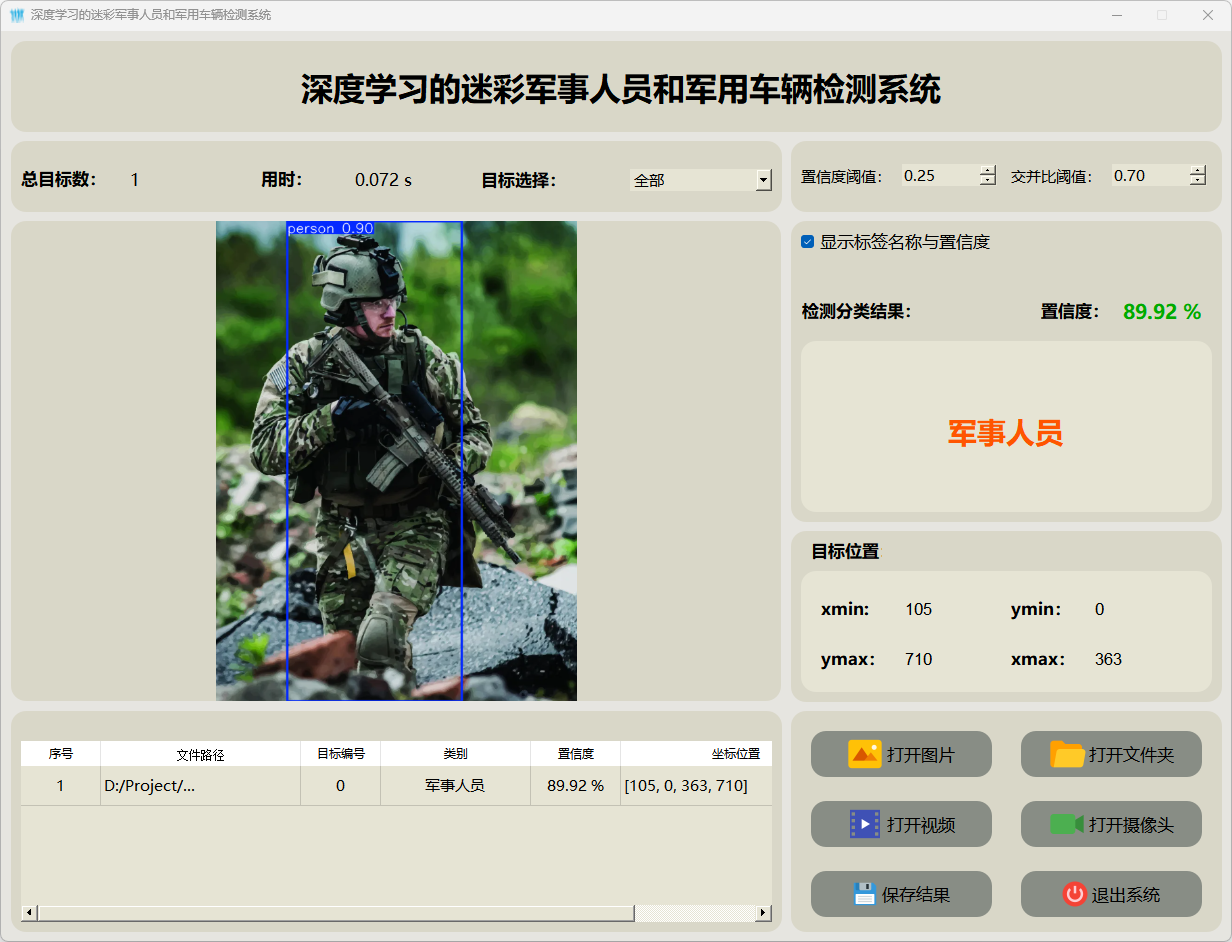Click the 置信度 column header in table
Image resolution: width=1232 pixels, height=942 pixels.
point(575,754)
